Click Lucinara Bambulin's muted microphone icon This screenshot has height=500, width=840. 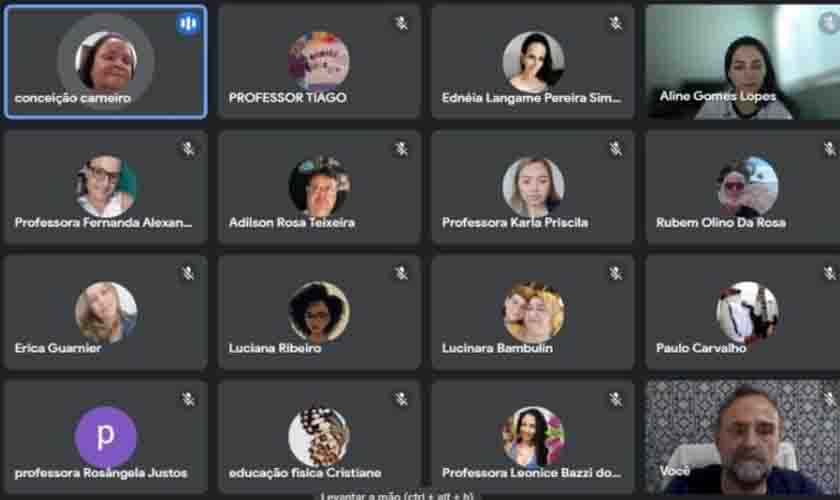[x=616, y=273]
